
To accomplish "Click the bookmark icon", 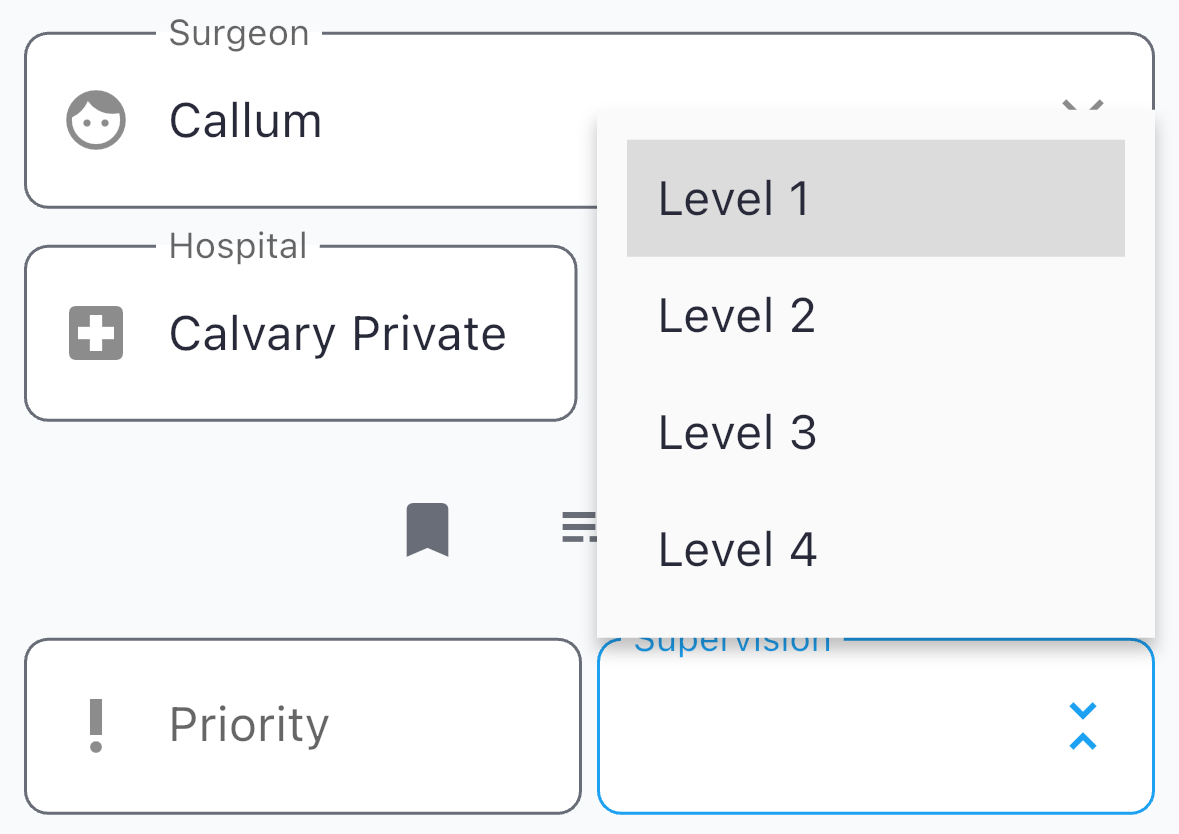I will (x=427, y=530).
